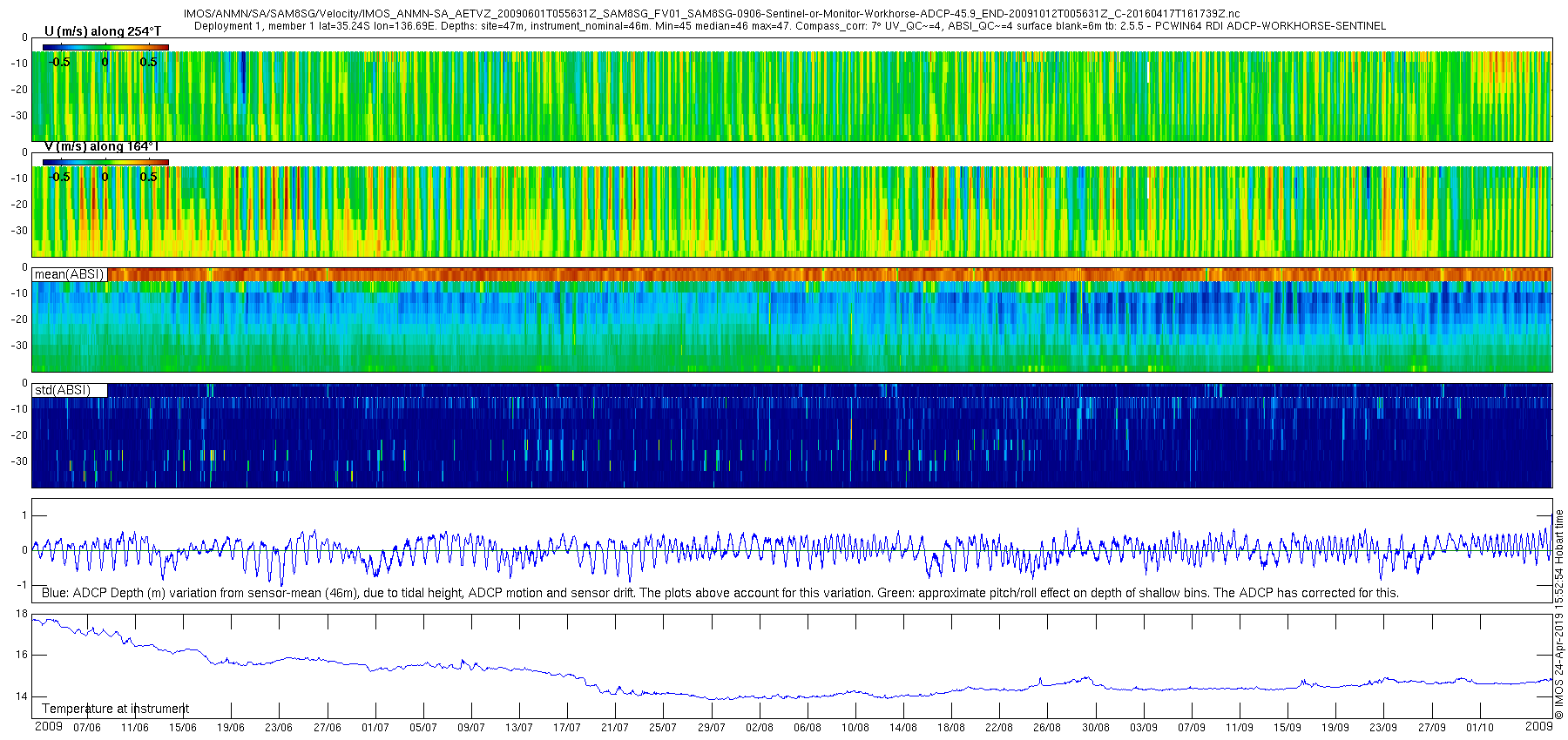Click the '15/09' date tick label
Screen dimensions: 1568x740
click(x=1288, y=728)
